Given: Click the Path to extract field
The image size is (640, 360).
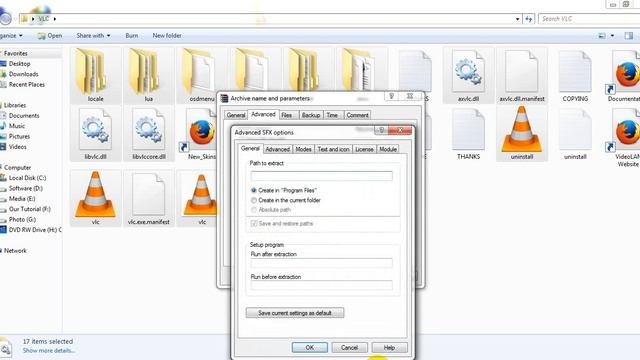Looking at the screenshot, I should pyautogui.click(x=322, y=176).
